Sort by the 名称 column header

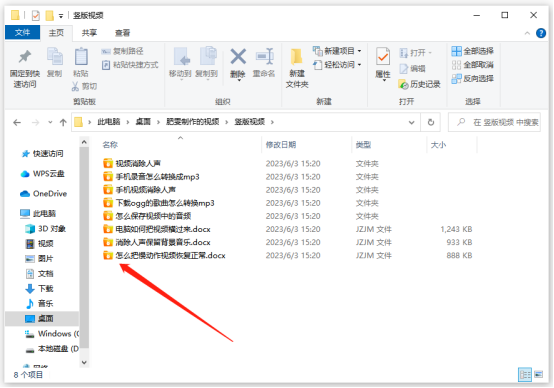[x=110, y=145]
